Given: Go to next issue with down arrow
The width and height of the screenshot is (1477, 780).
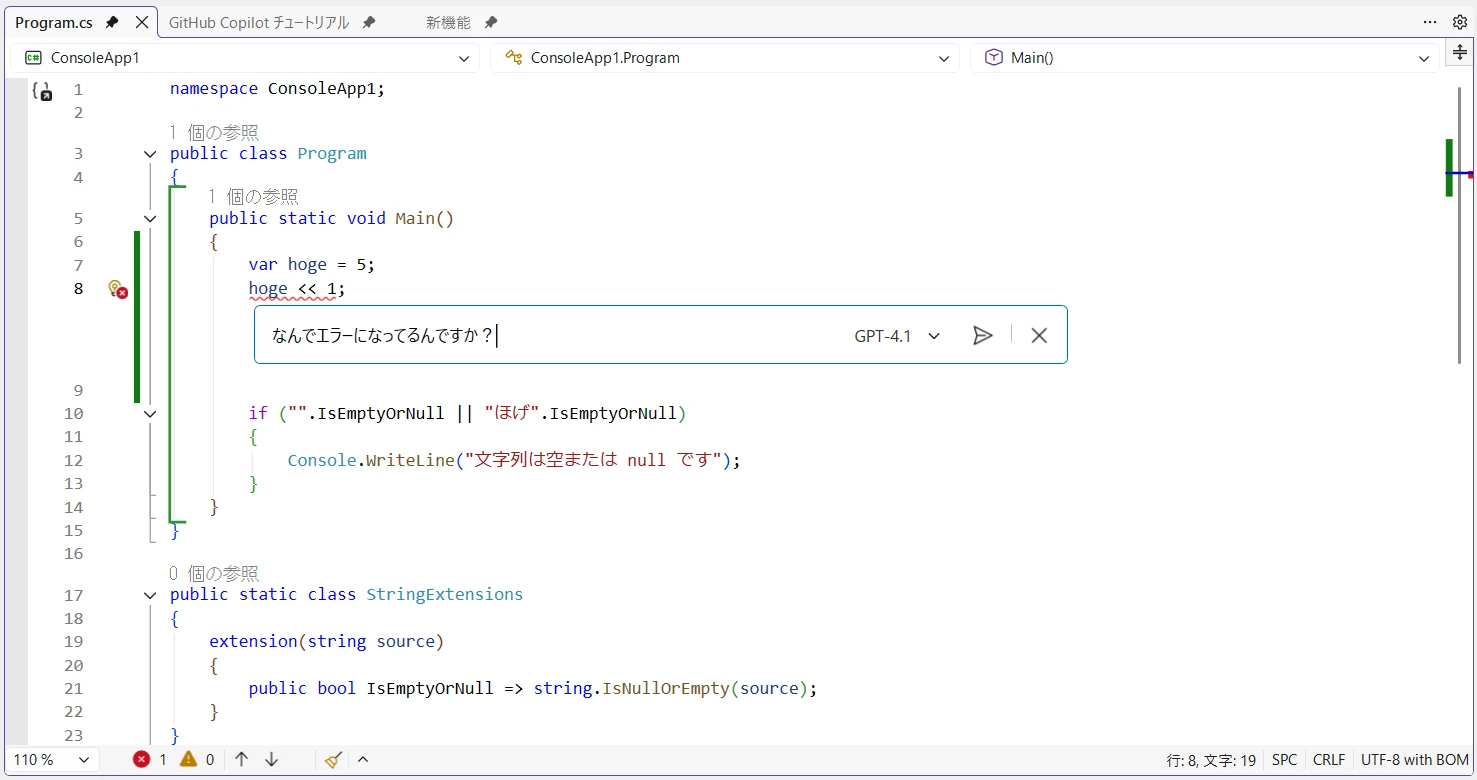Looking at the screenshot, I should [271, 760].
